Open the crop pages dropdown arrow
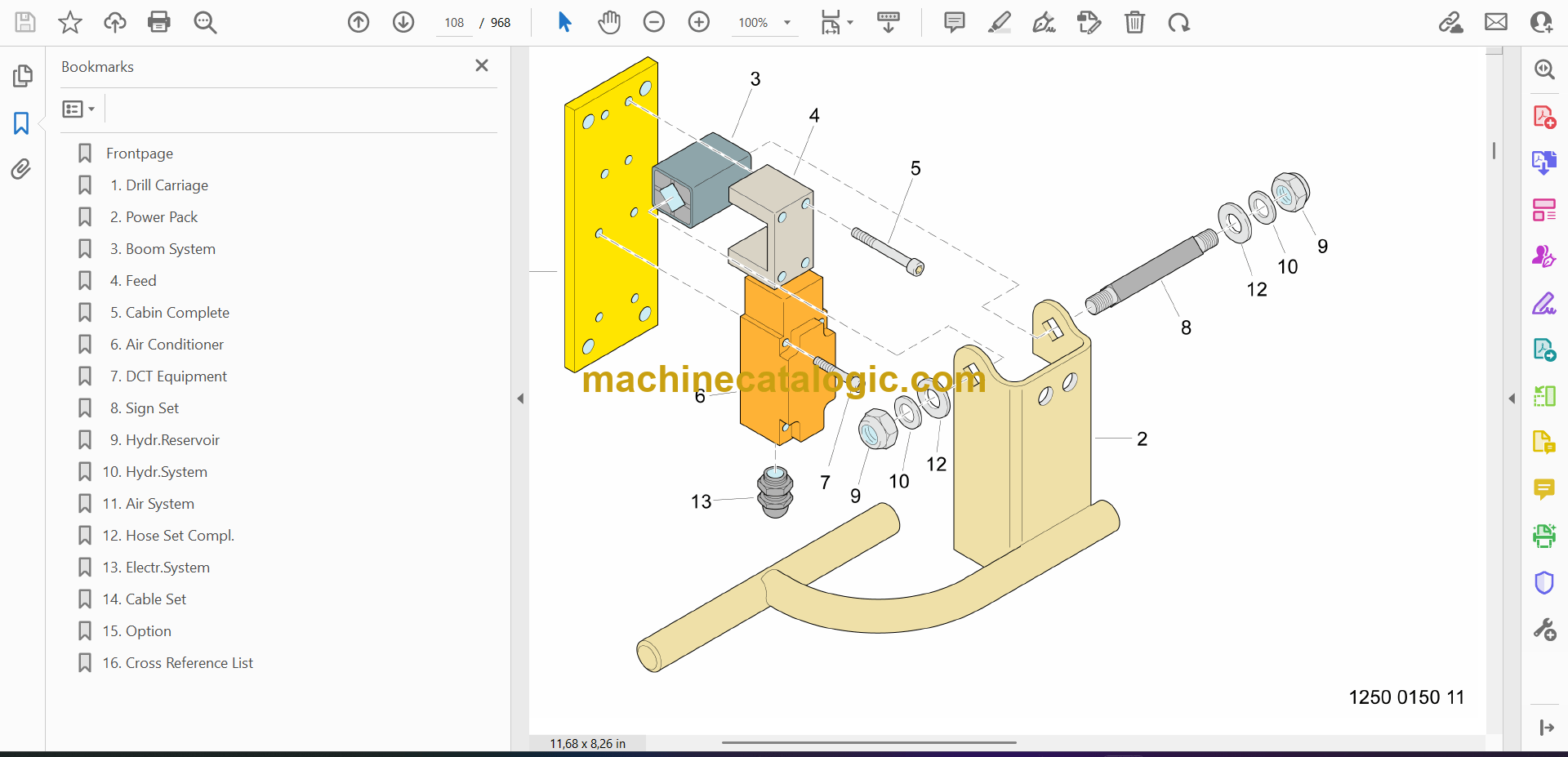This screenshot has height=757, width=1568. (x=849, y=22)
